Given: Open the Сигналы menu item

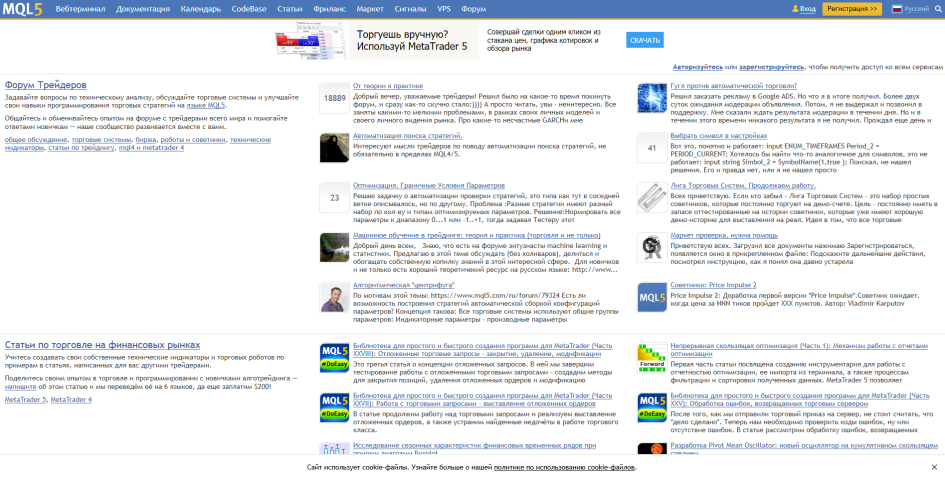Looking at the screenshot, I should [410, 9].
